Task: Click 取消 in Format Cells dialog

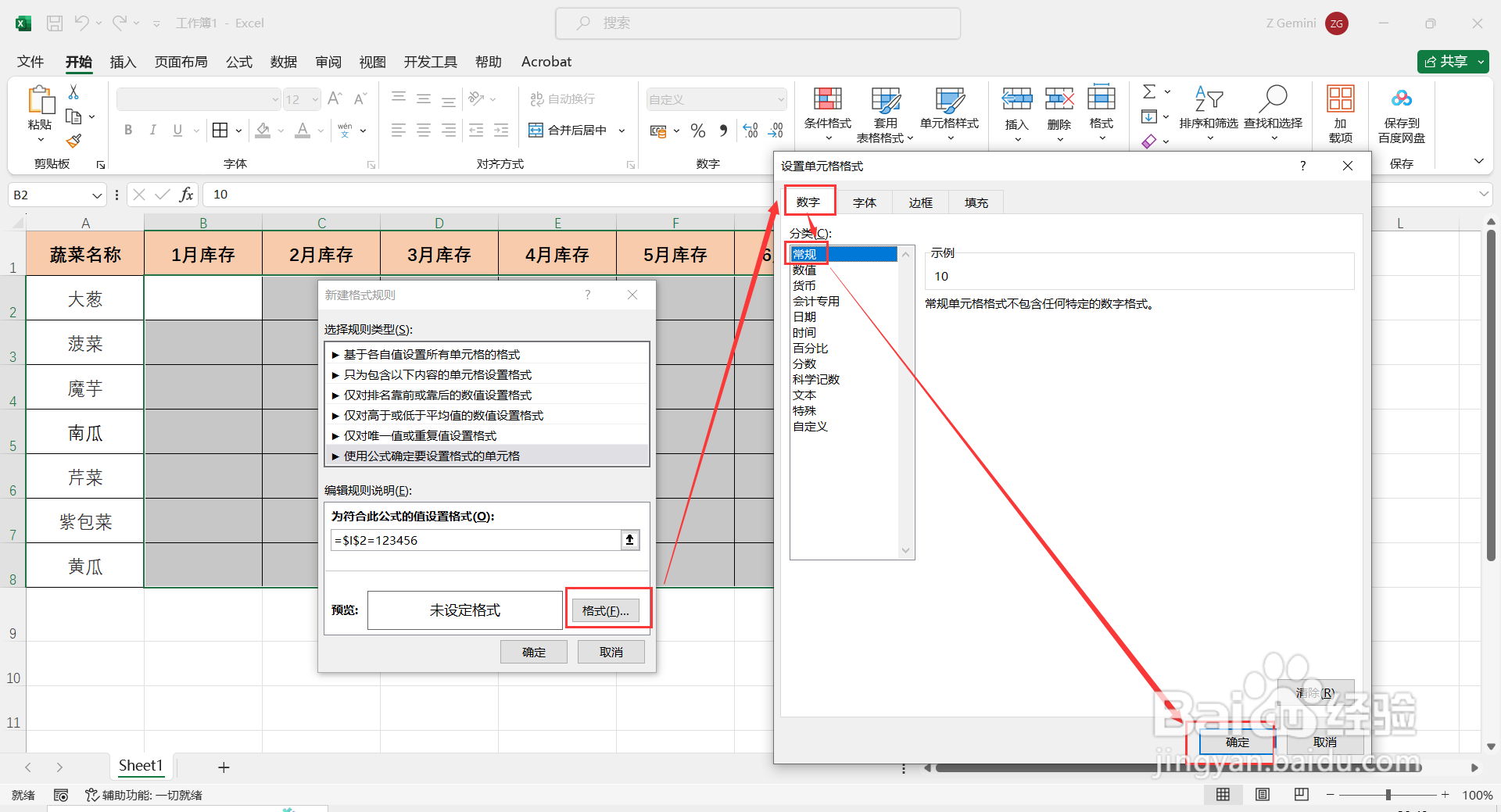Action: (1325, 742)
